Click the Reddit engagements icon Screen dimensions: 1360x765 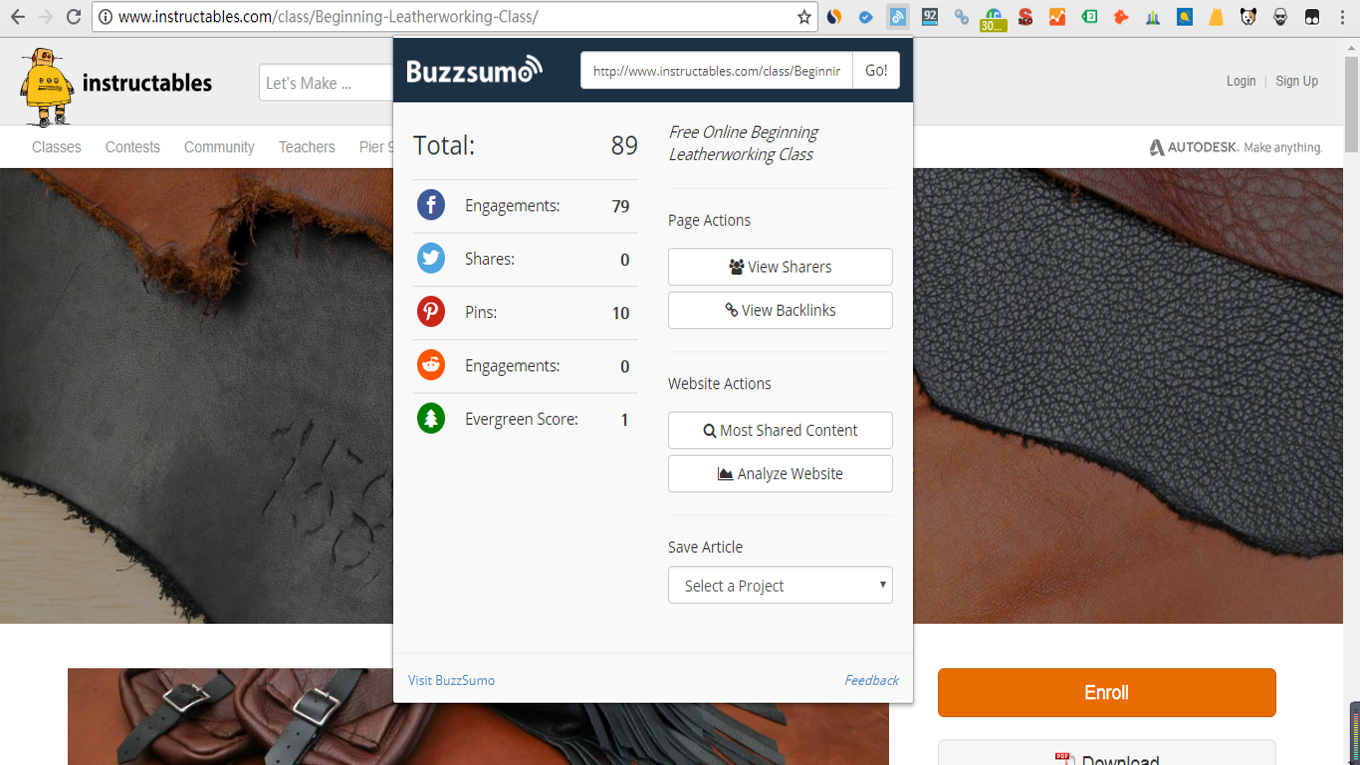point(431,366)
